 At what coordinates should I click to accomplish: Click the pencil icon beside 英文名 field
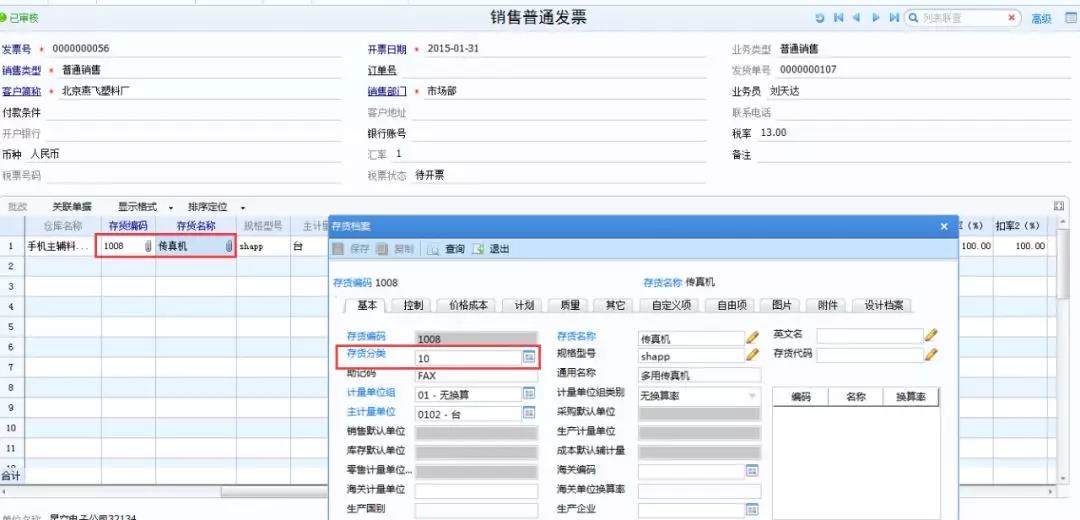coord(931,335)
